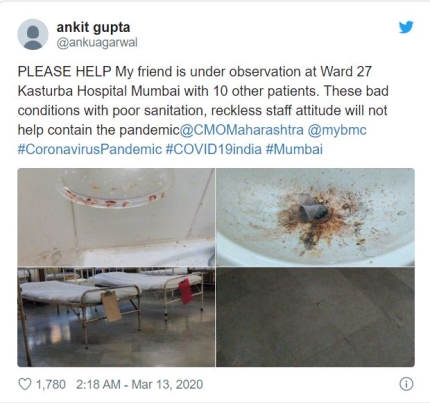Click the Twitter bird logo icon
This screenshot has height=404, width=430.
406,27
